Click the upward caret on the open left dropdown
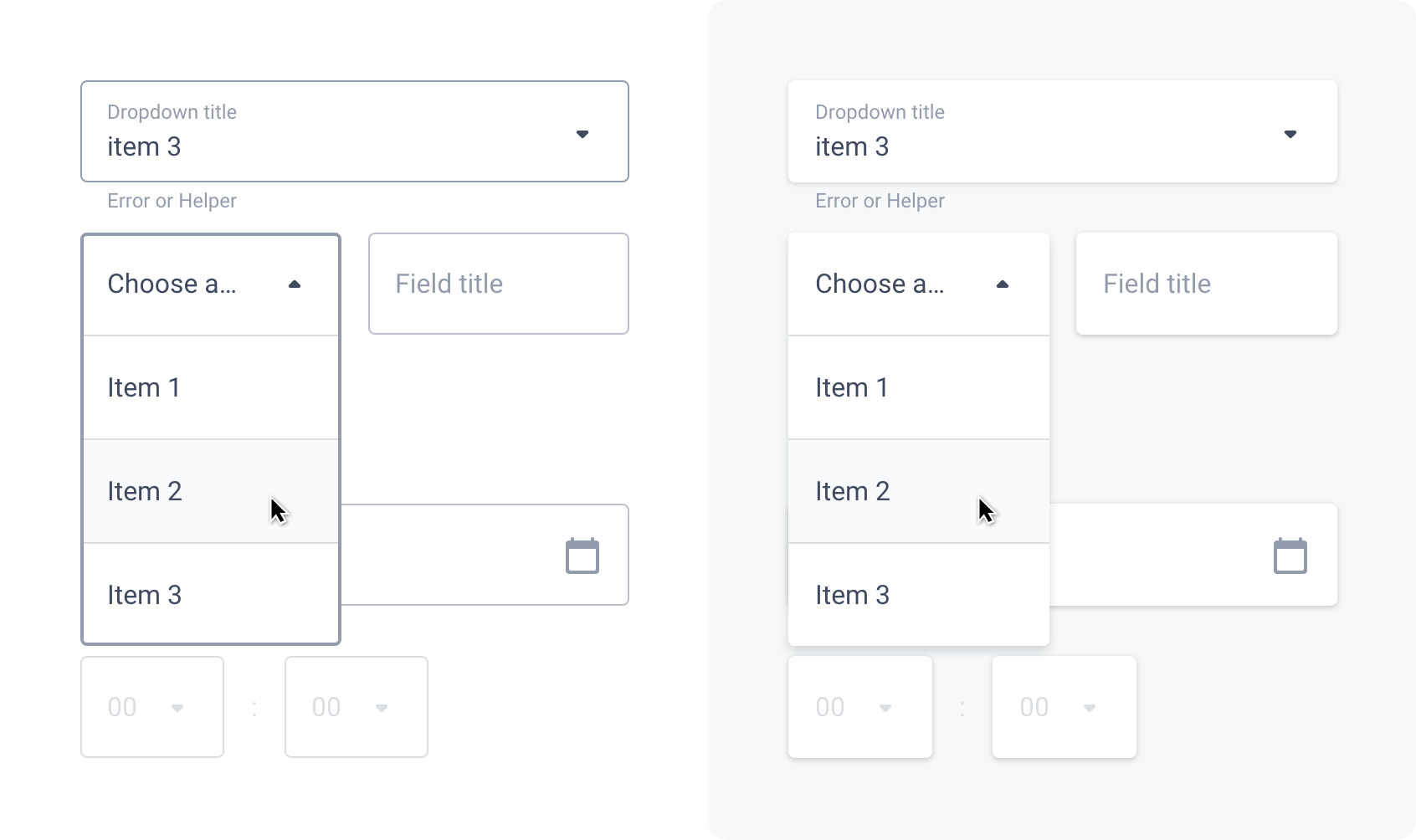 [295, 284]
